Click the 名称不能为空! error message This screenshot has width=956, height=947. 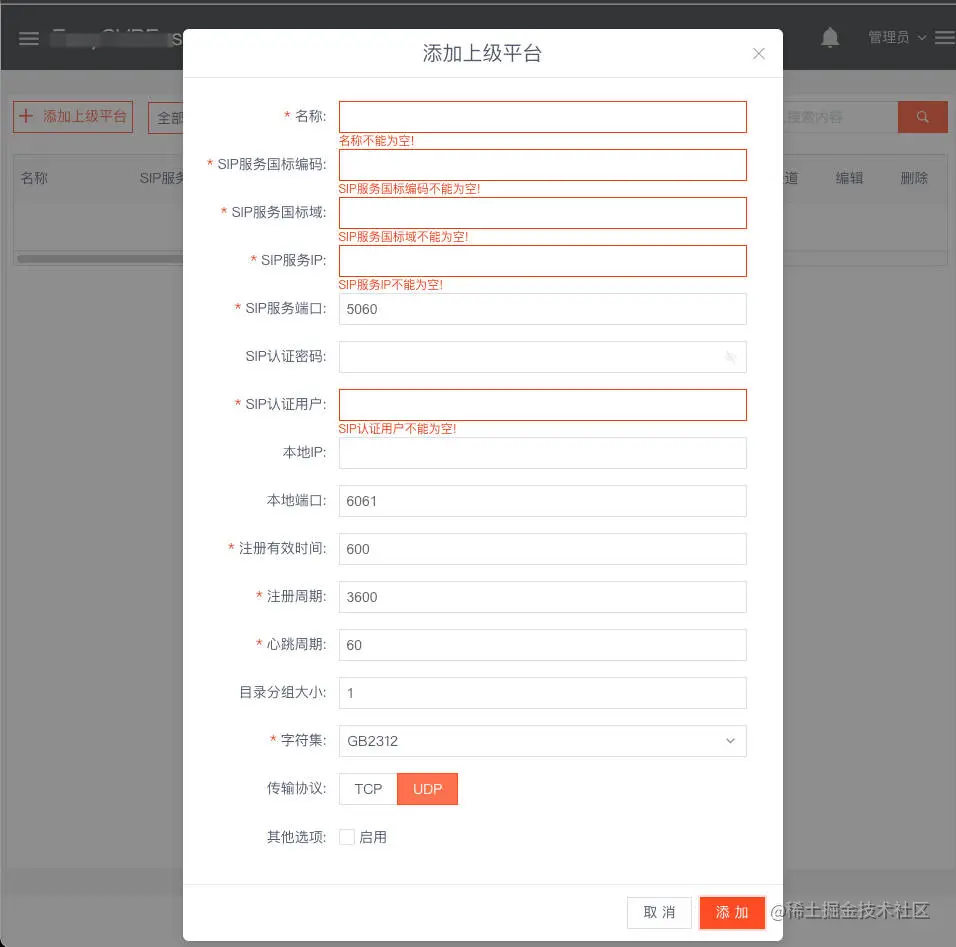(376, 141)
